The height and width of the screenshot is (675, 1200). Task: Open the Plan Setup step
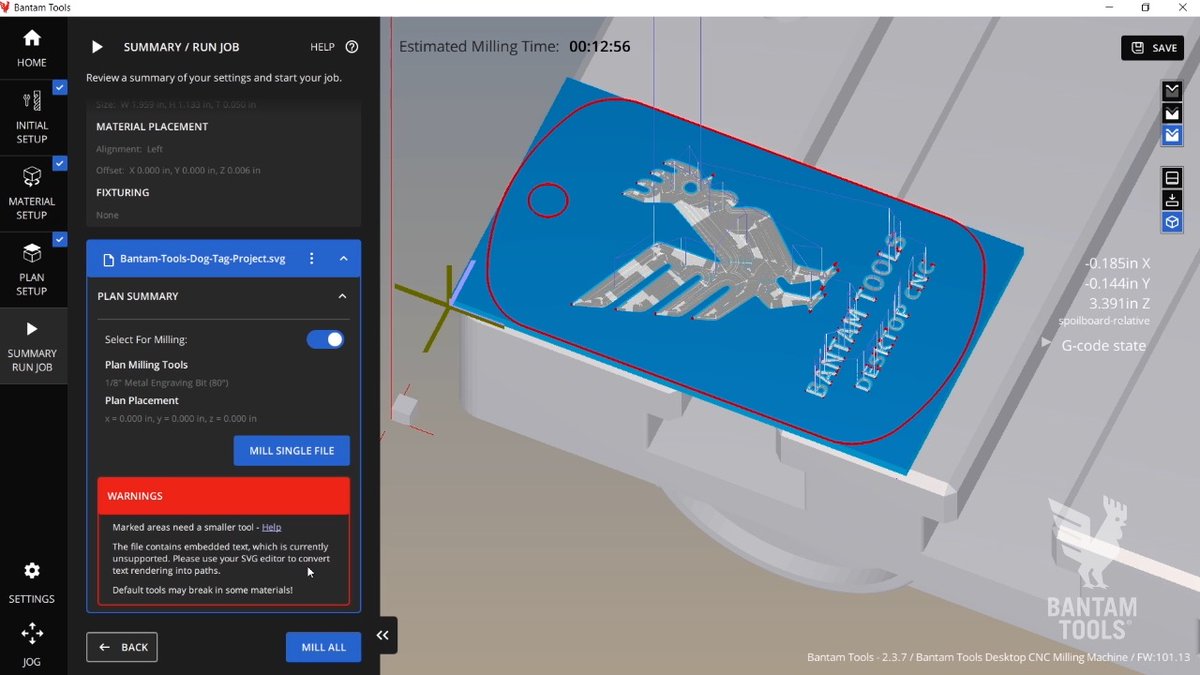(32, 269)
